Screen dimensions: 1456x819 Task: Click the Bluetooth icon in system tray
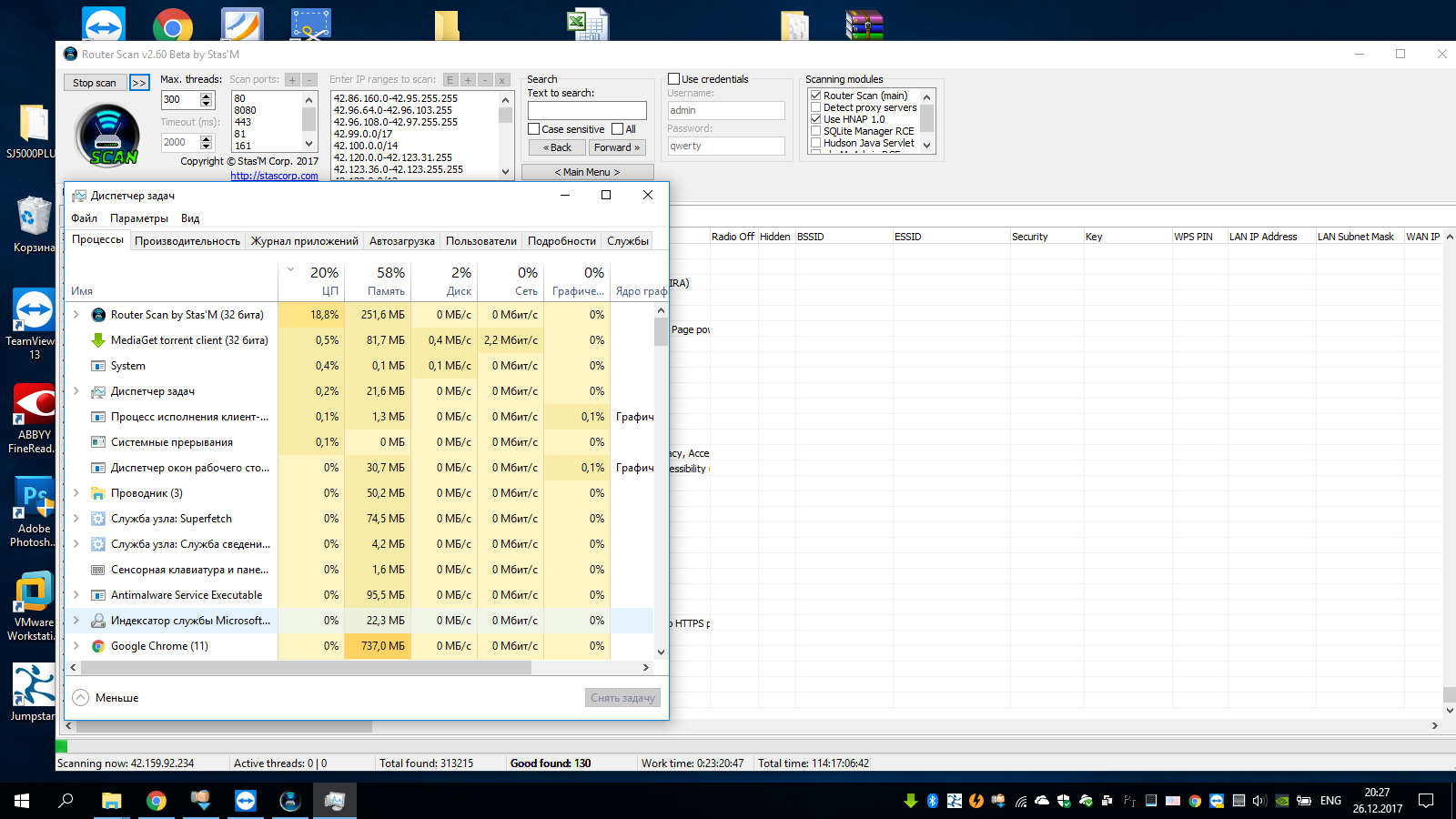click(x=932, y=801)
